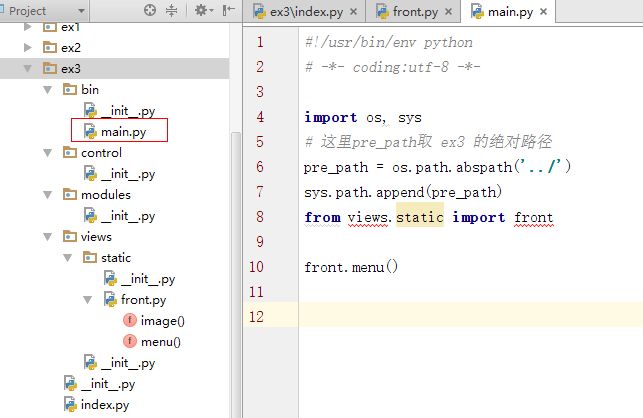Click the collapse all icon in Project toolbar

[x=171, y=10]
